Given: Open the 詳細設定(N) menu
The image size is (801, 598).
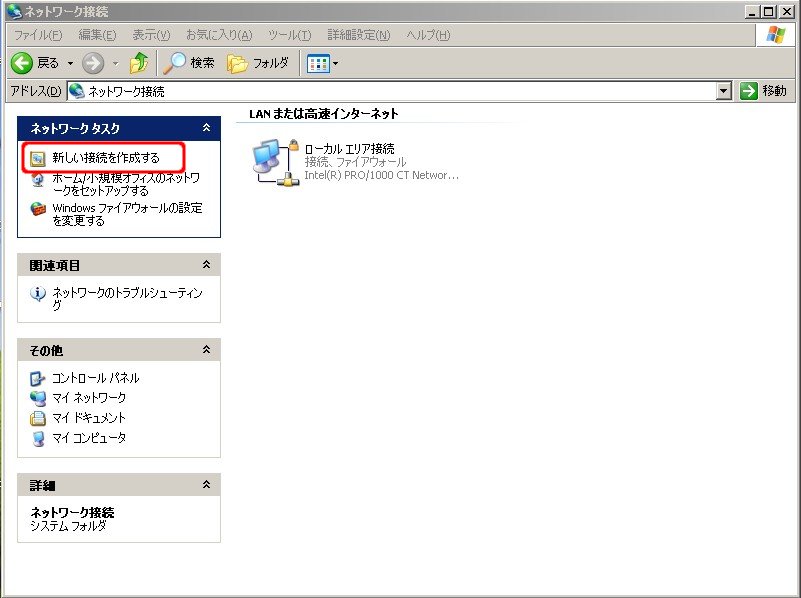Looking at the screenshot, I should click(359, 35).
